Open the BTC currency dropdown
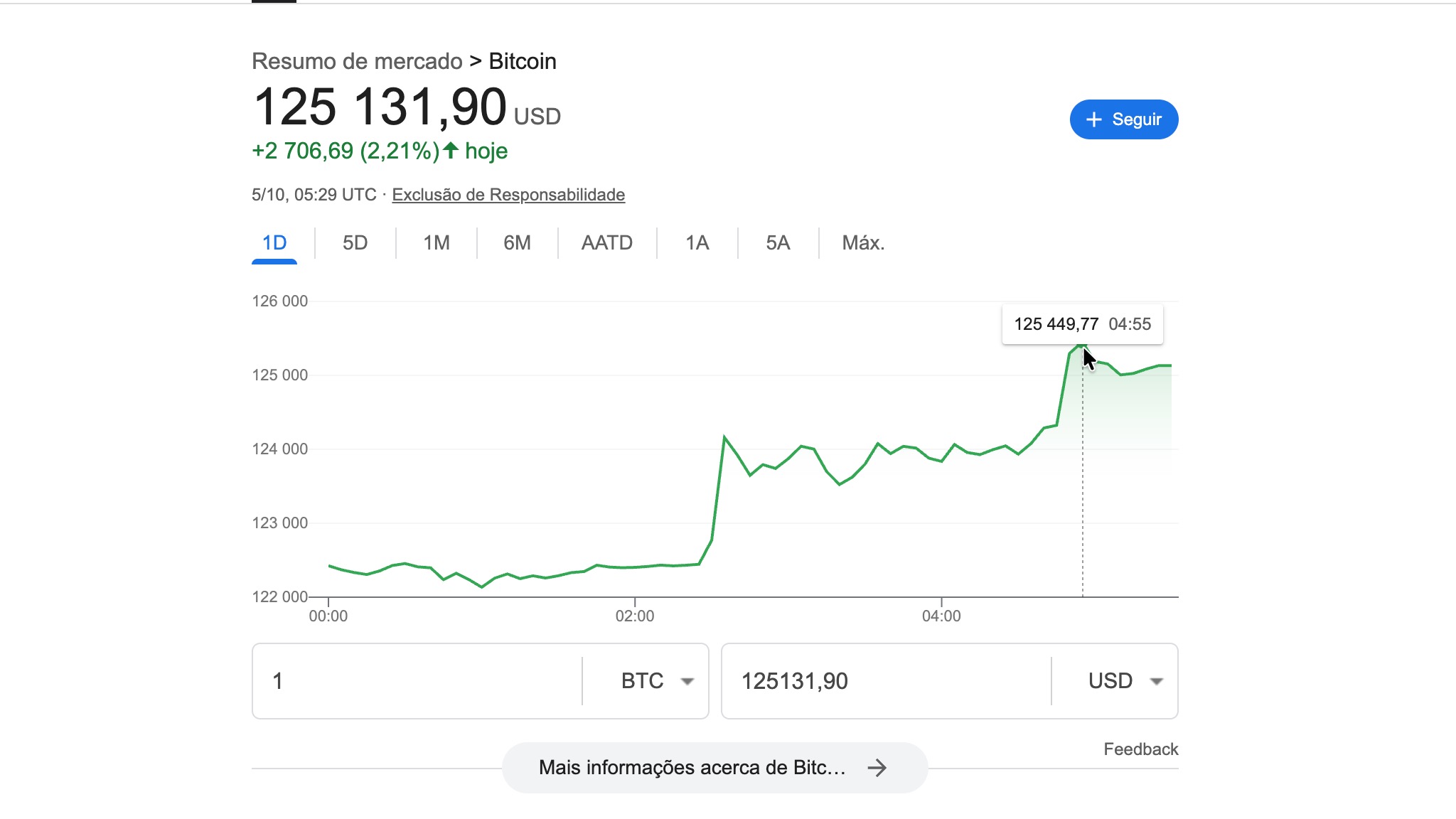 (x=655, y=681)
